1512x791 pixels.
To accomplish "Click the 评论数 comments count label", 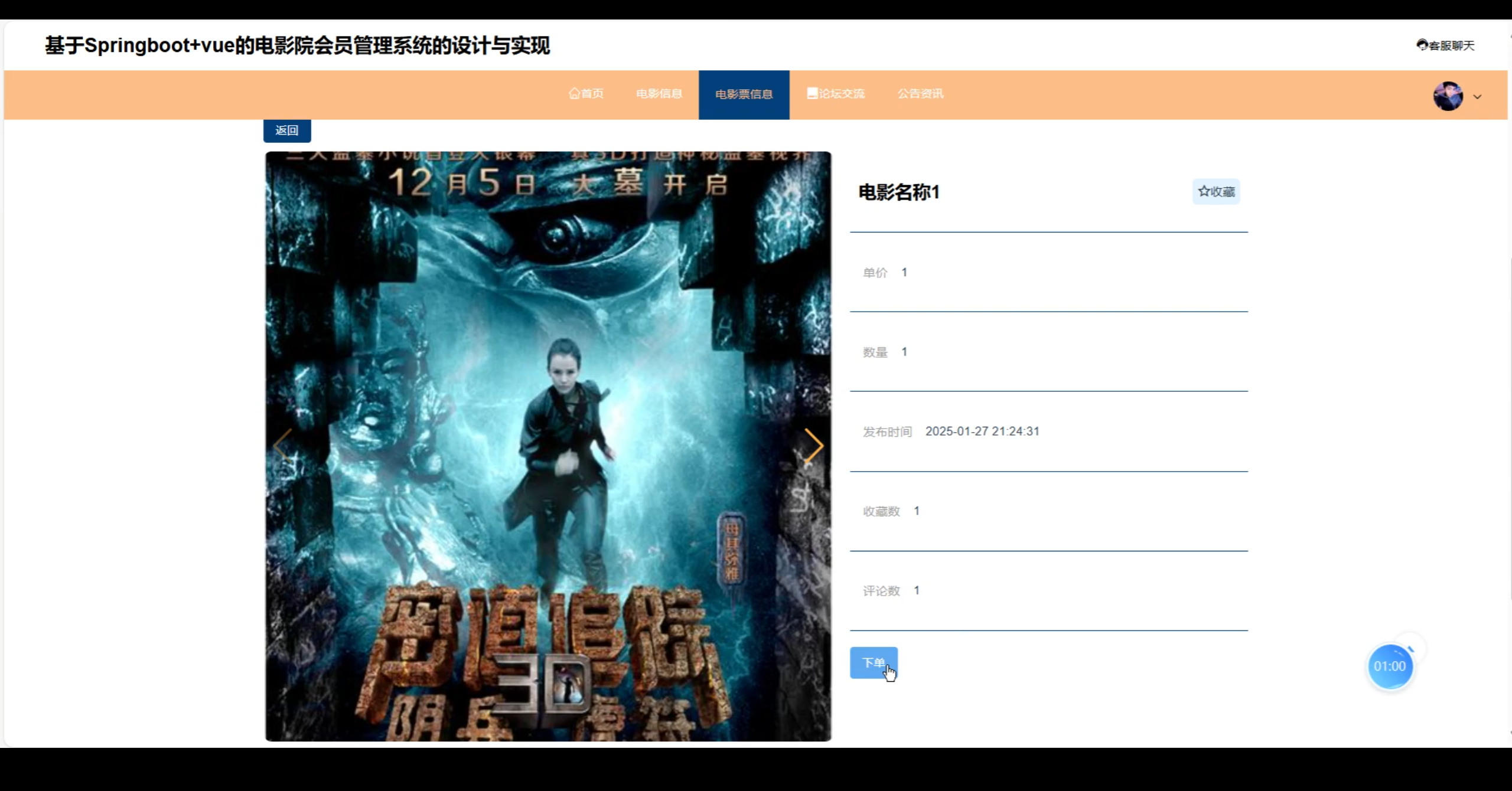I will pos(881,591).
